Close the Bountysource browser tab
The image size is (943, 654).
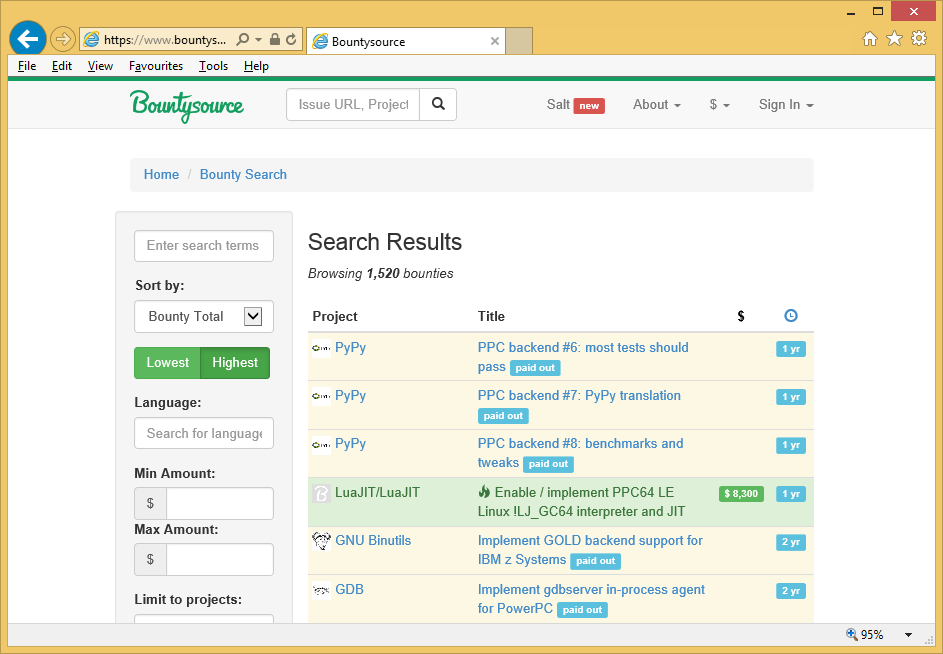(494, 41)
